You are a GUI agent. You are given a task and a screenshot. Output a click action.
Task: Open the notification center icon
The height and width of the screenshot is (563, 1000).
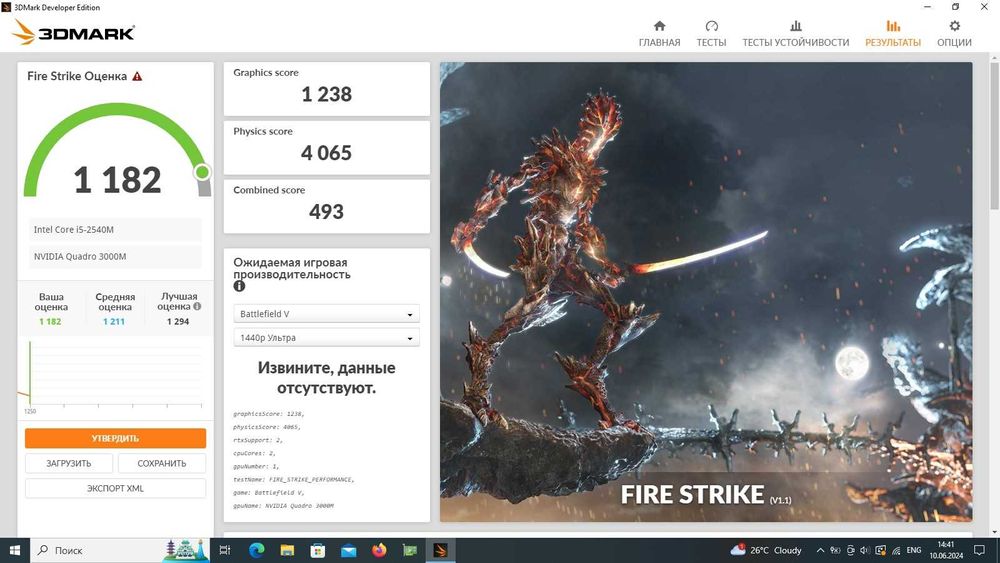pyautogui.click(x=979, y=550)
